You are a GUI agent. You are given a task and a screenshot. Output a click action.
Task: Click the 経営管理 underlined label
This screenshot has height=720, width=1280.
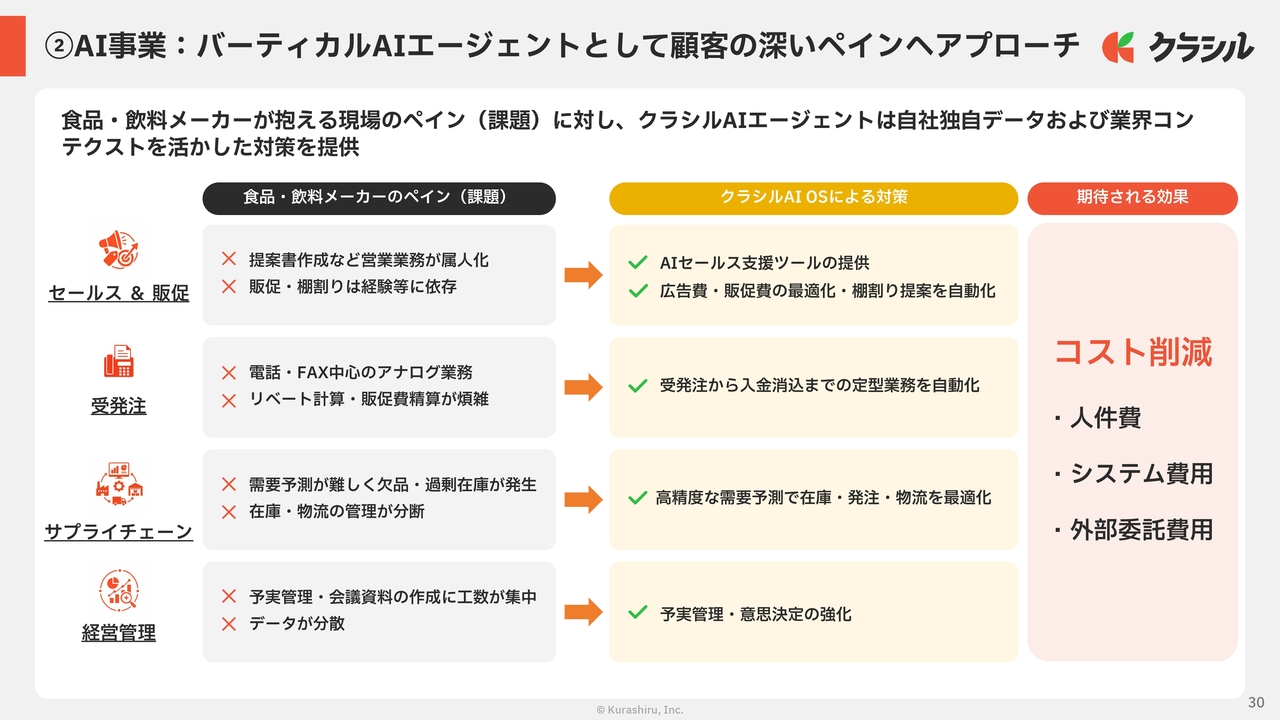pyautogui.click(x=118, y=633)
